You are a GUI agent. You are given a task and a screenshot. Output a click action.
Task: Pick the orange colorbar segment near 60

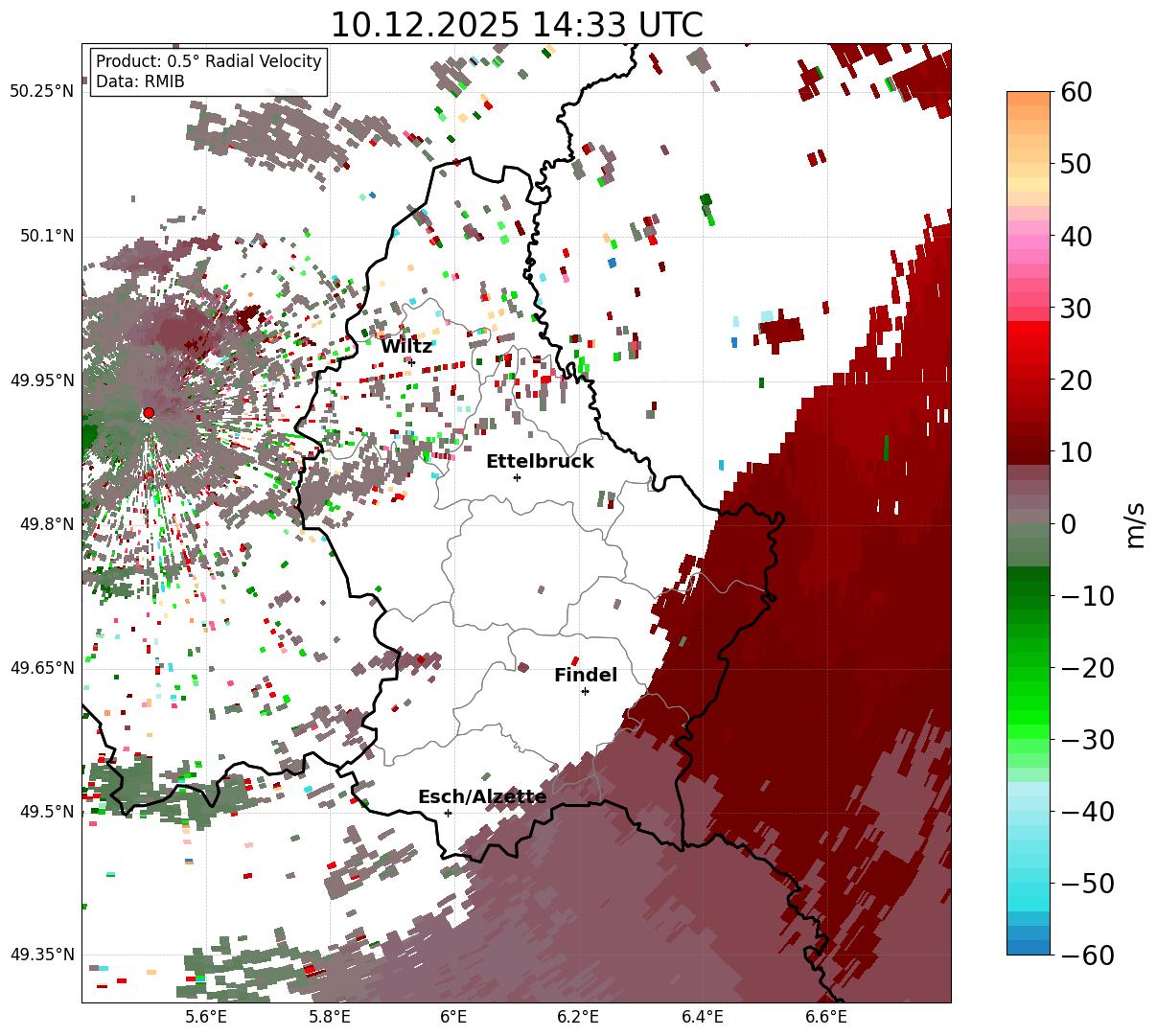[1029, 100]
